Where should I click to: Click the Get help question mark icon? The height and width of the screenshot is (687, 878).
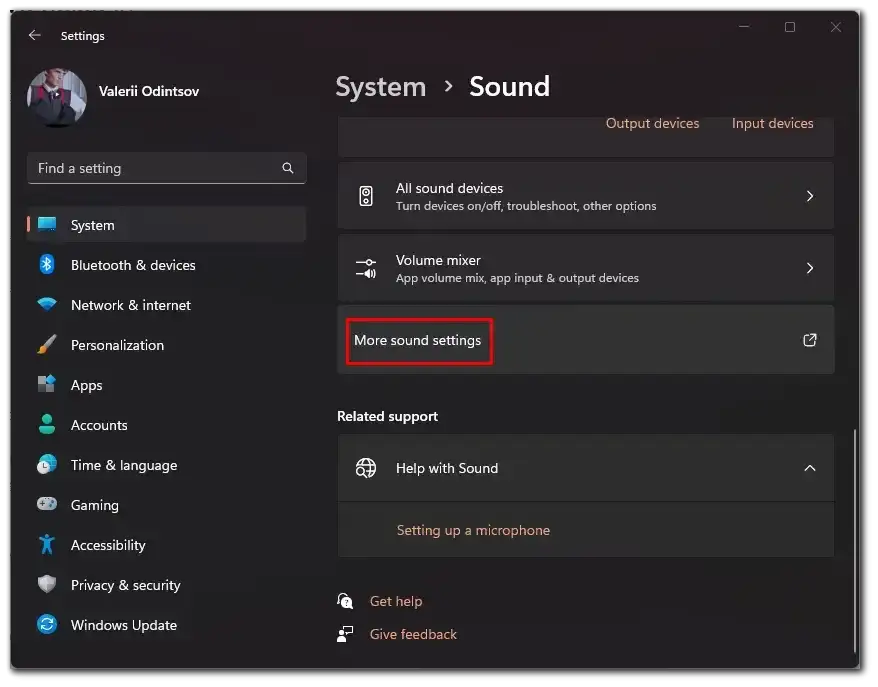[345, 601]
